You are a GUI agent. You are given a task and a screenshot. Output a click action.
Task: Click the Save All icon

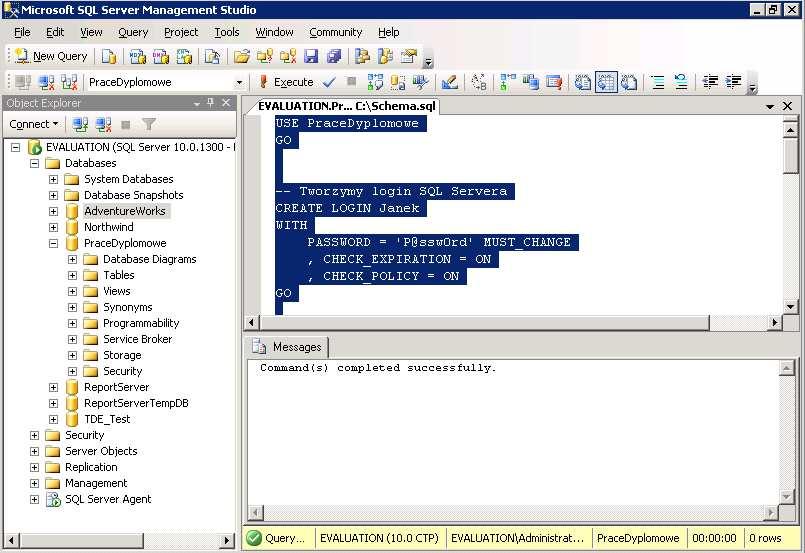click(x=334, y=56)
